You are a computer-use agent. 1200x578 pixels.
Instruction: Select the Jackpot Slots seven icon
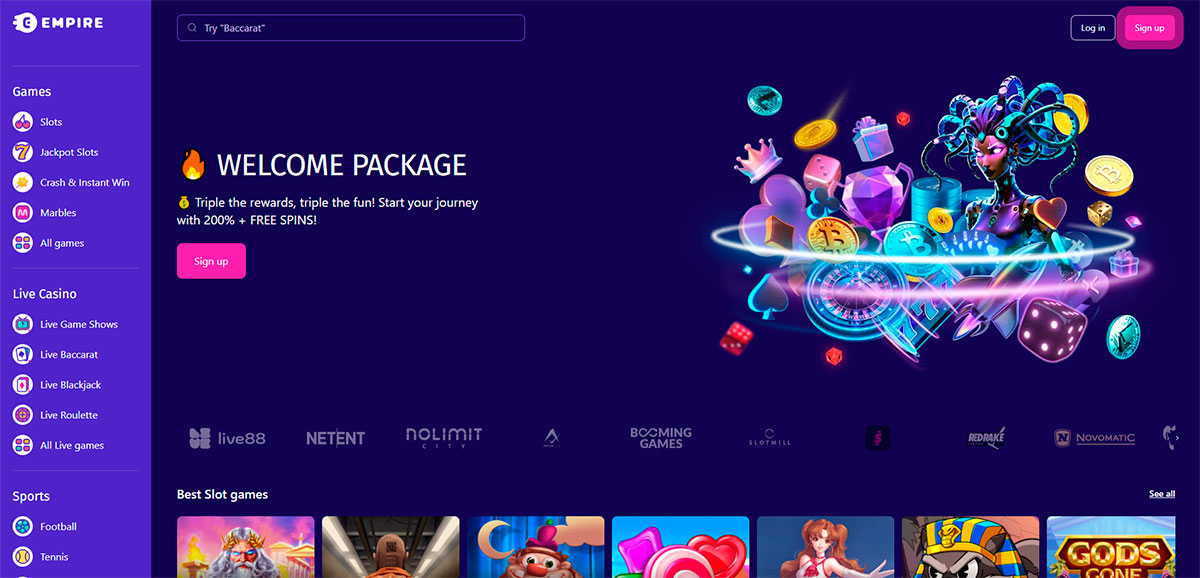pos(22,152)
